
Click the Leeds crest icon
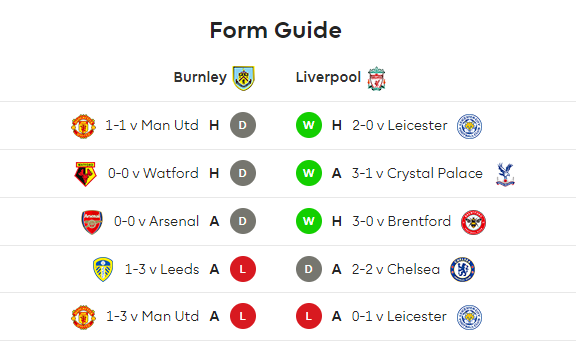103,269
